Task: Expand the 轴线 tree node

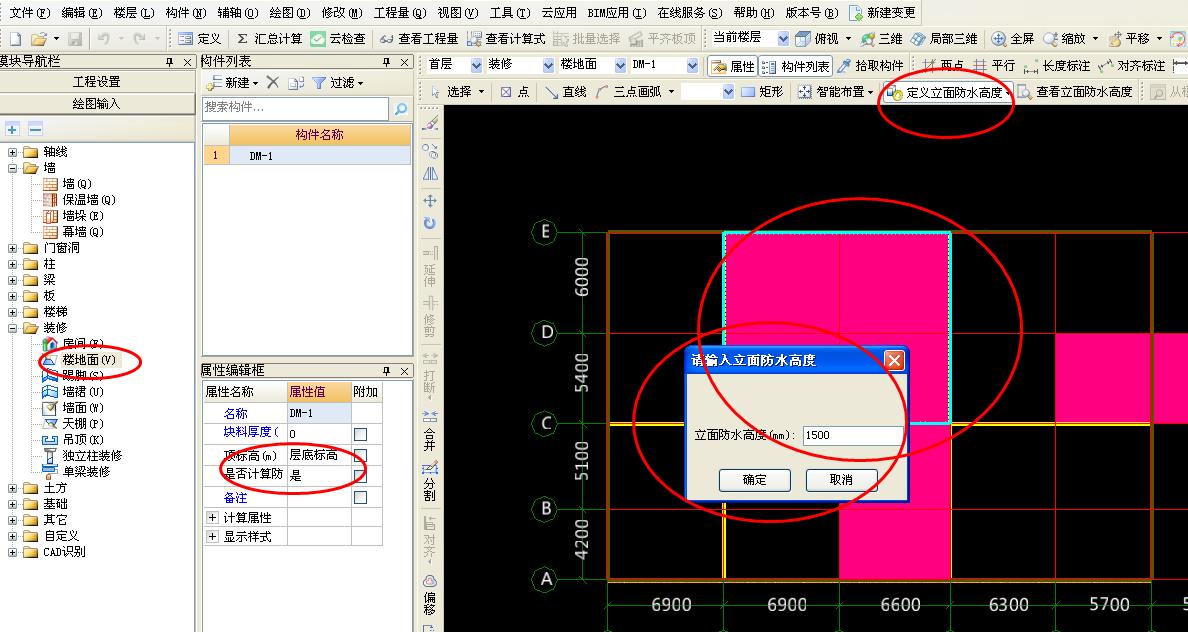Action: click(x=12, y=152)
